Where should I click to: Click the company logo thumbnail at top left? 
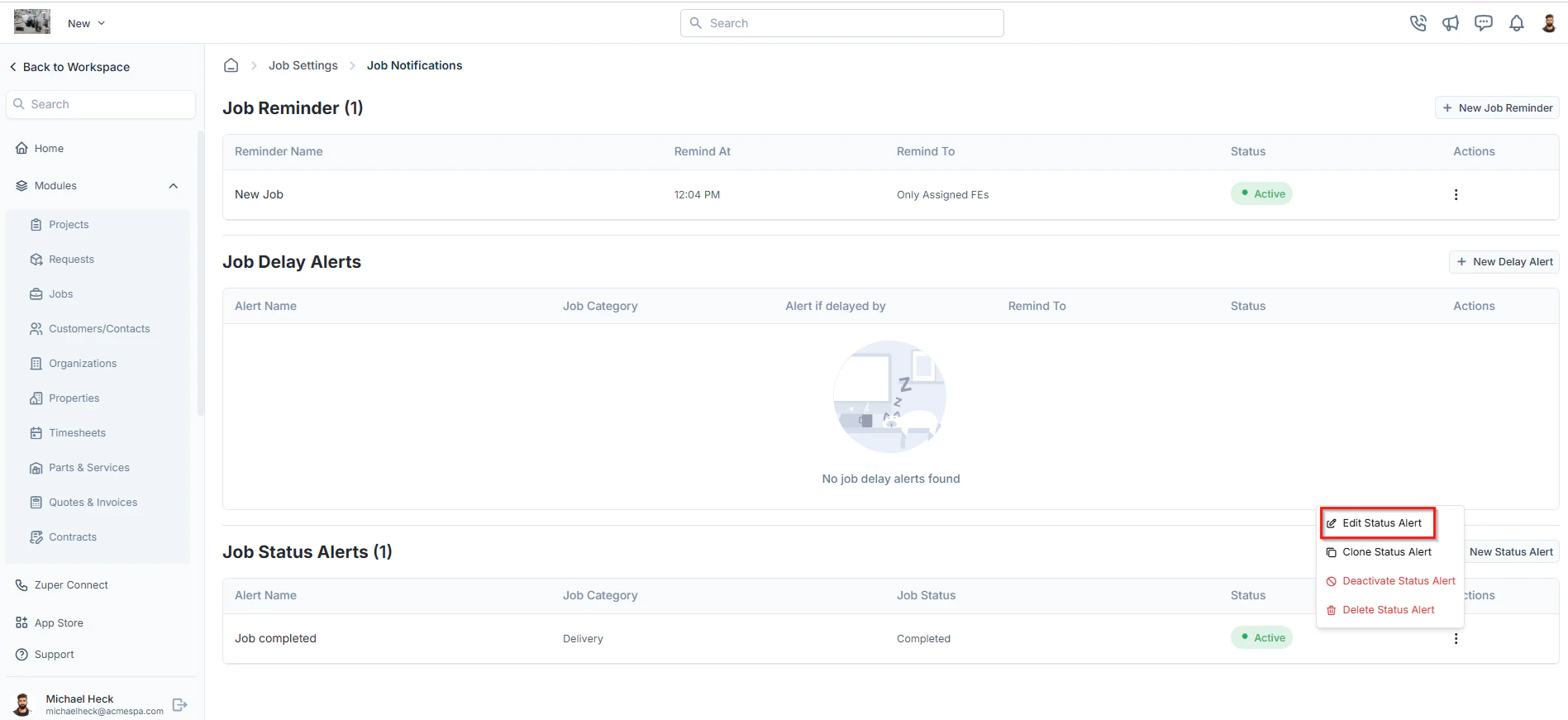tap(32, 21)
